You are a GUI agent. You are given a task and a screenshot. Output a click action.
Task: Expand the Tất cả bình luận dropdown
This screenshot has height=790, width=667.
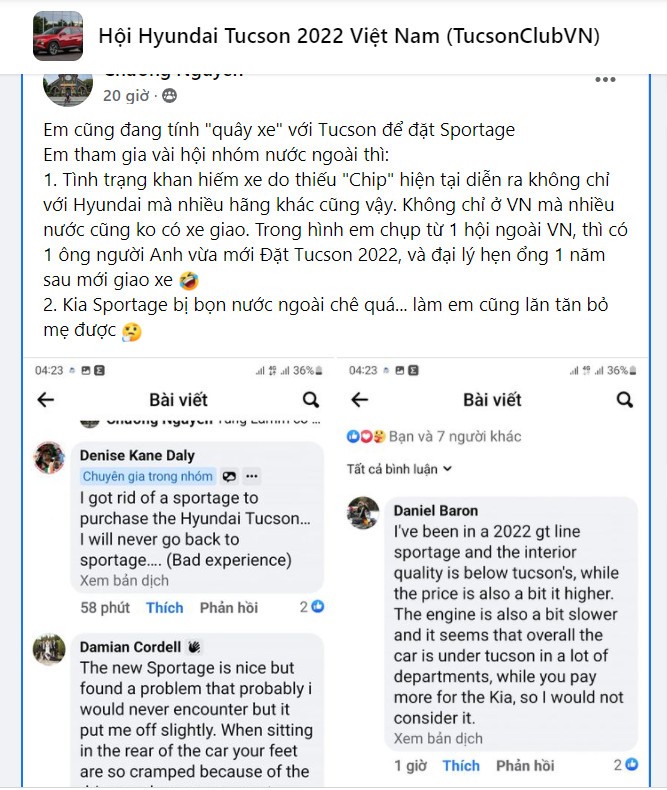(x=399, y=469)
